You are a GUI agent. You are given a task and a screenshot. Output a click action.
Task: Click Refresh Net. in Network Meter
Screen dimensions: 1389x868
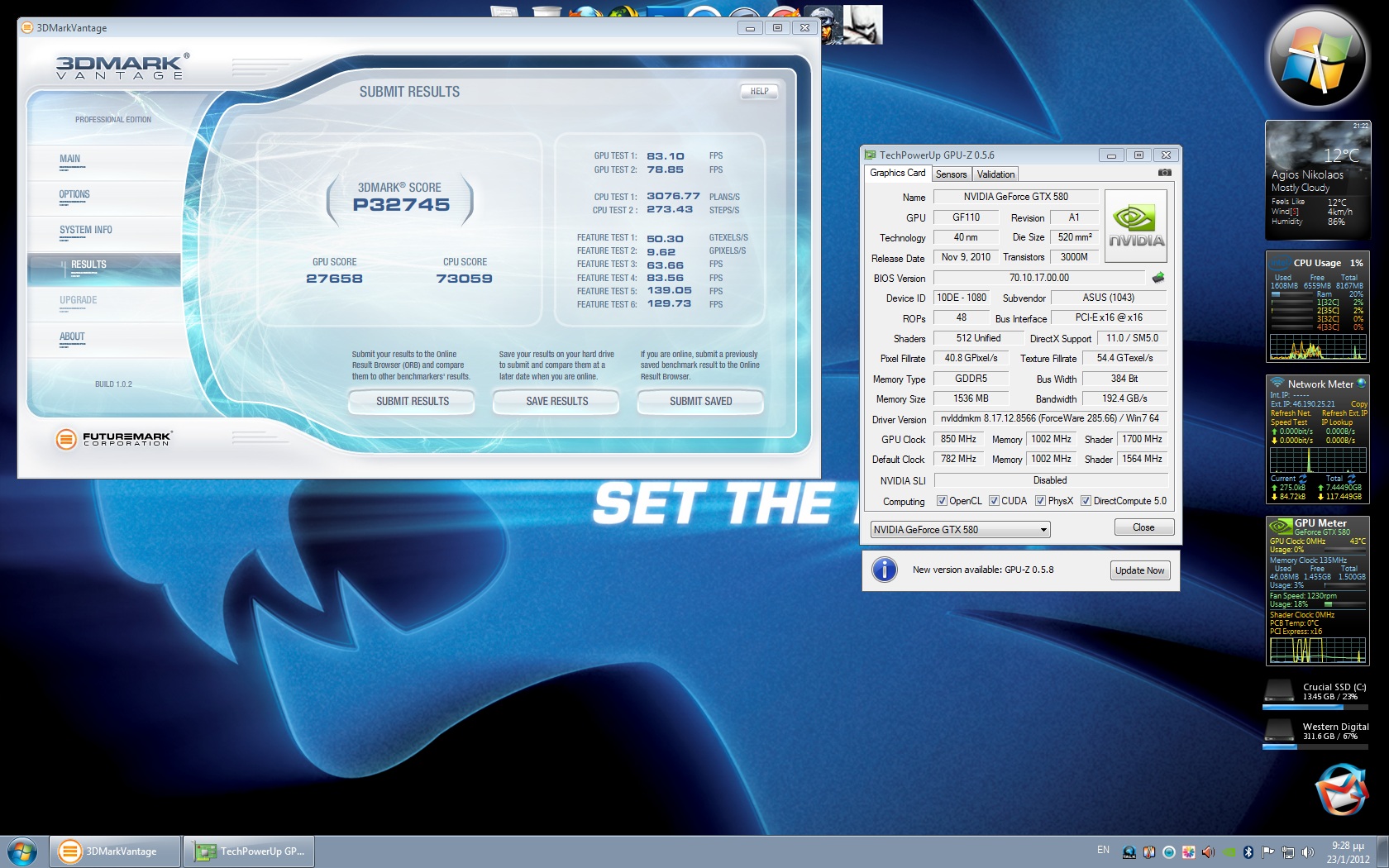(x=1291, y=413)
